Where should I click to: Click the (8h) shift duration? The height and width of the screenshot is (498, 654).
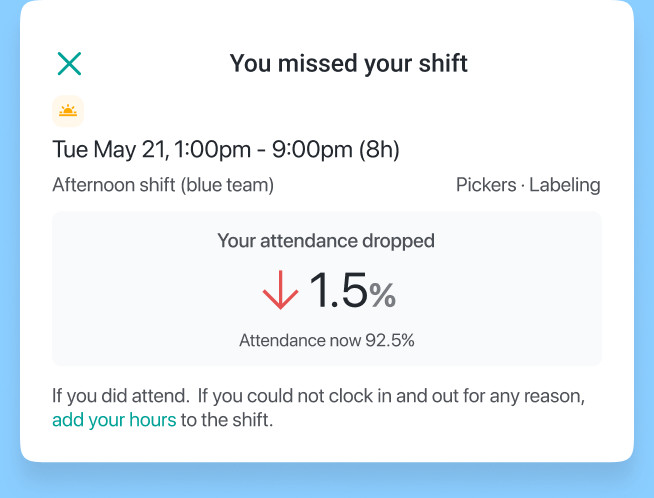379,151
